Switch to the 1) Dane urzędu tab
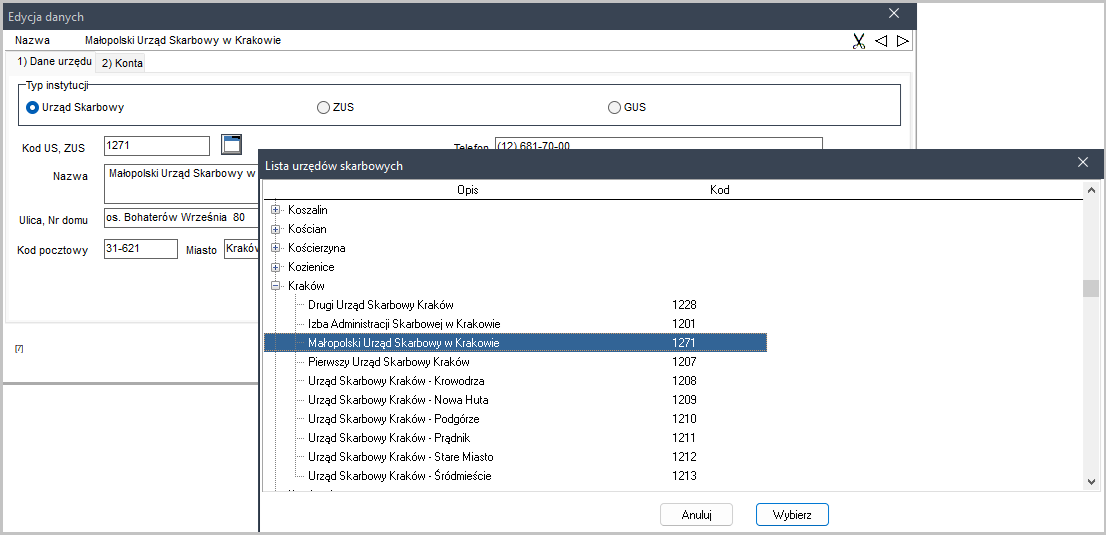The height and width of the screenshot is (535, 1106). 54,62
